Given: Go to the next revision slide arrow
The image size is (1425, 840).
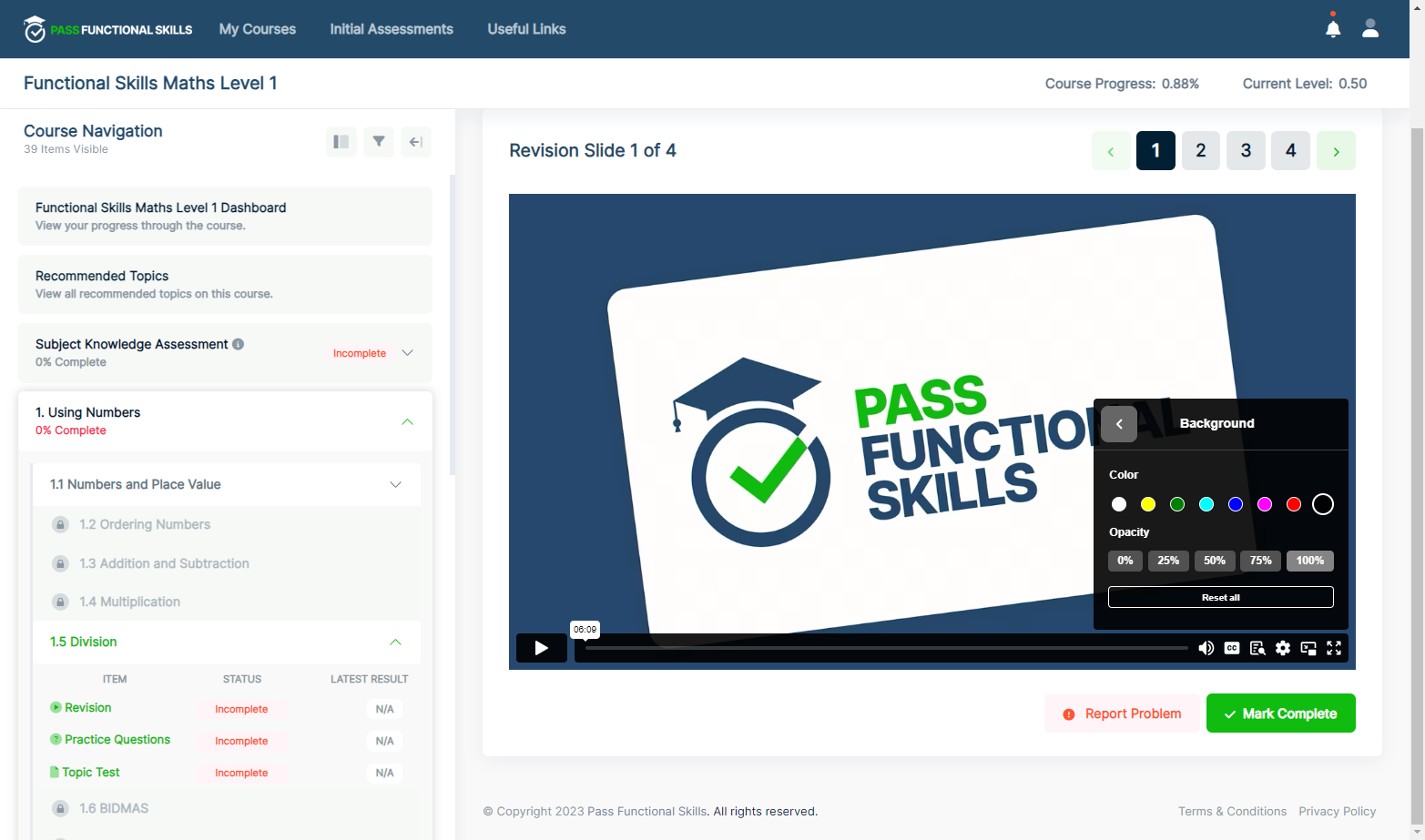Looking at the screenshot, I should coord(1336,151).
